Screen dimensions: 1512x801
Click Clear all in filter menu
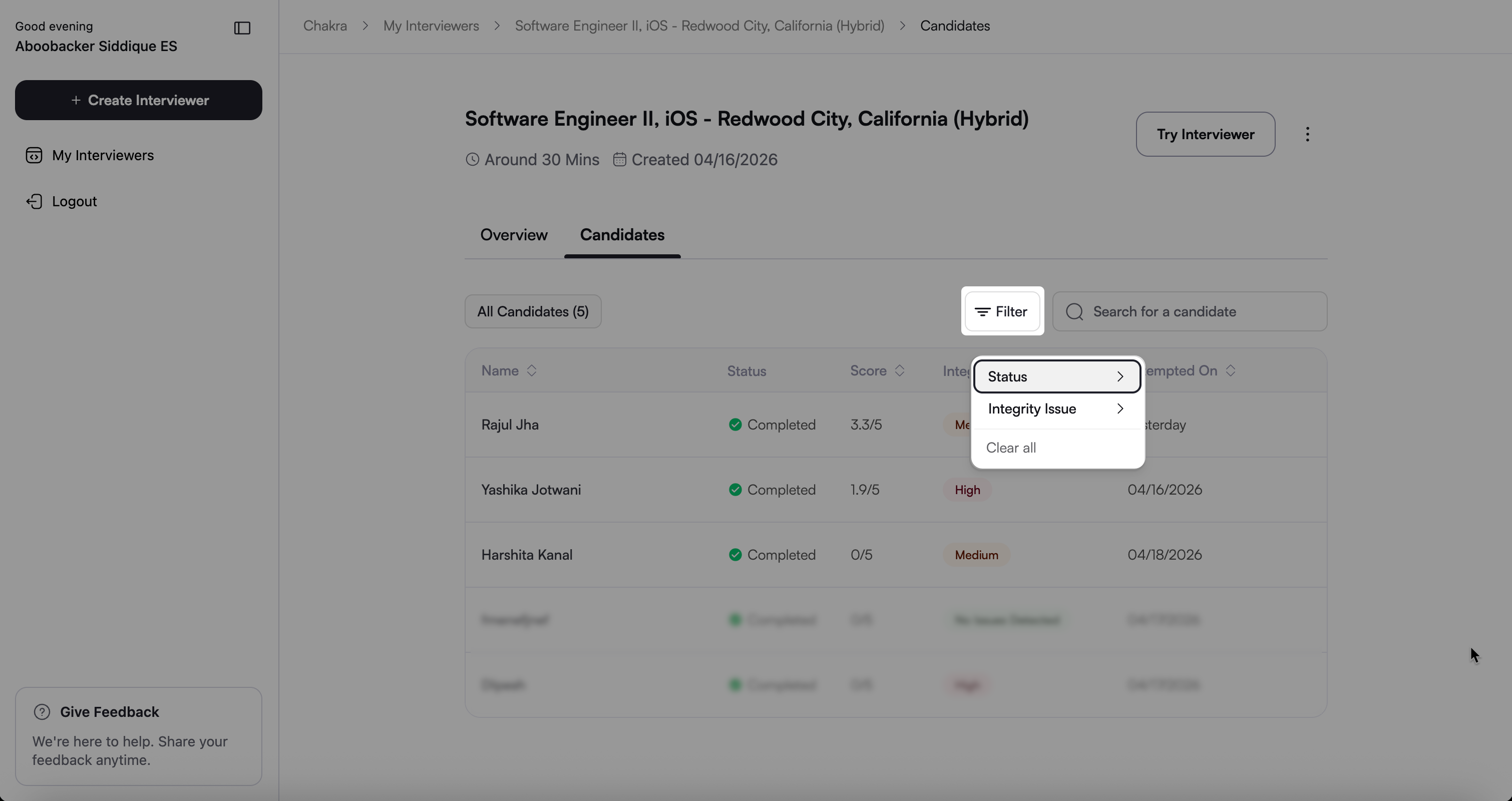(x=1011, y=448)
